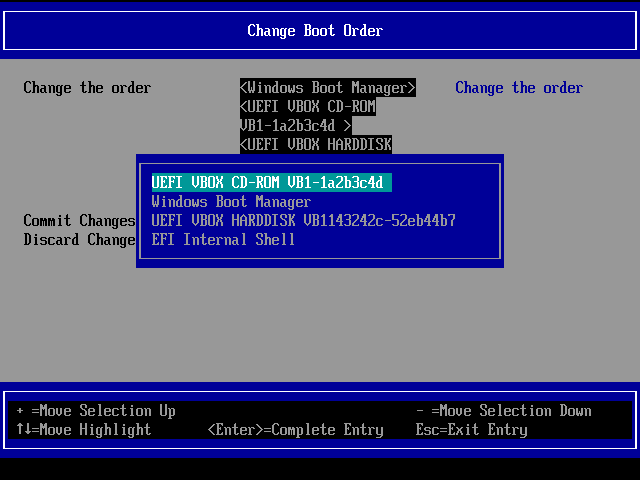Image resolution: width=640 pixels, height=480 pixels.
Task: Click Commit Changes option
Action: coord(79,221)
